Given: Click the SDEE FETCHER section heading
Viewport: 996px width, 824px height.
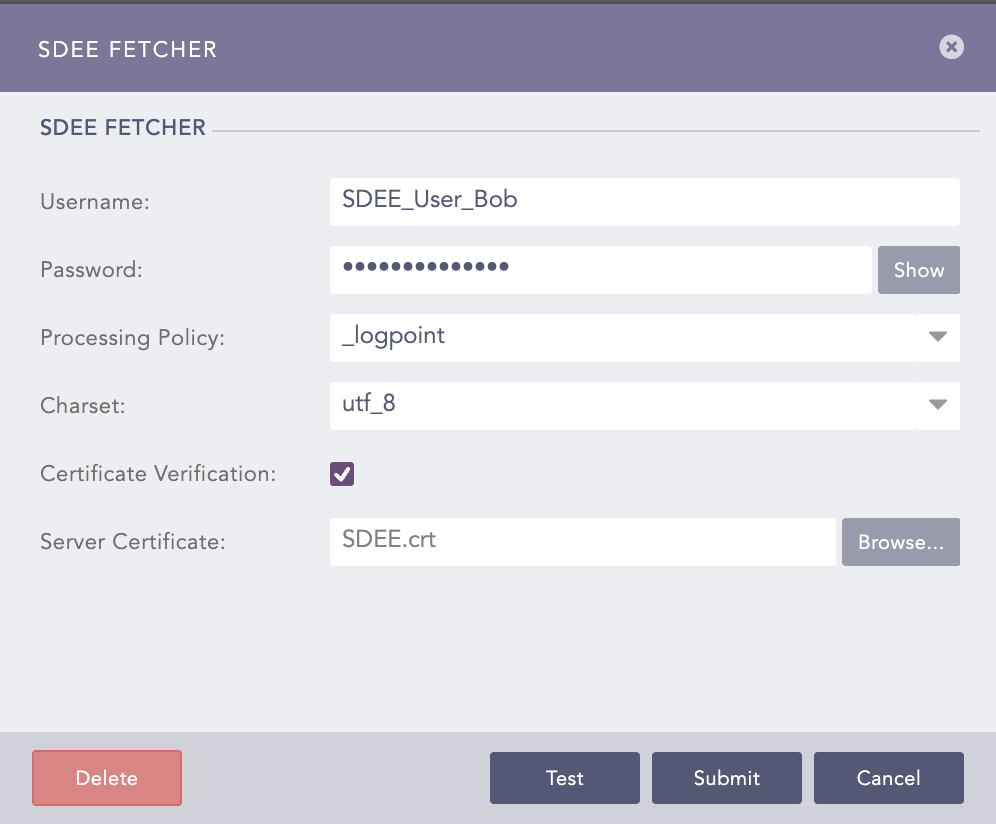Looking at the screenshot, I should point(122,127).
